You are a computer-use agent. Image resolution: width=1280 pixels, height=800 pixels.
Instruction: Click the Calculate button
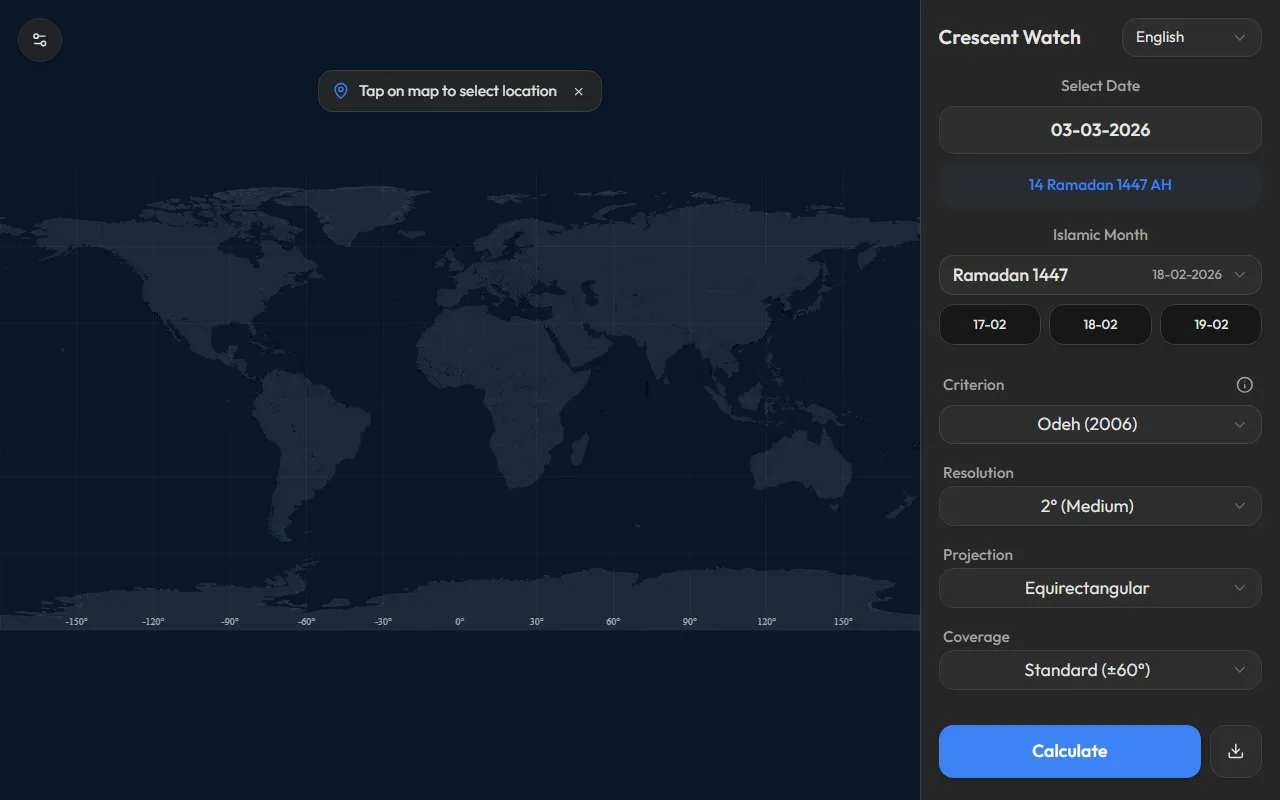coord(1069,751)
